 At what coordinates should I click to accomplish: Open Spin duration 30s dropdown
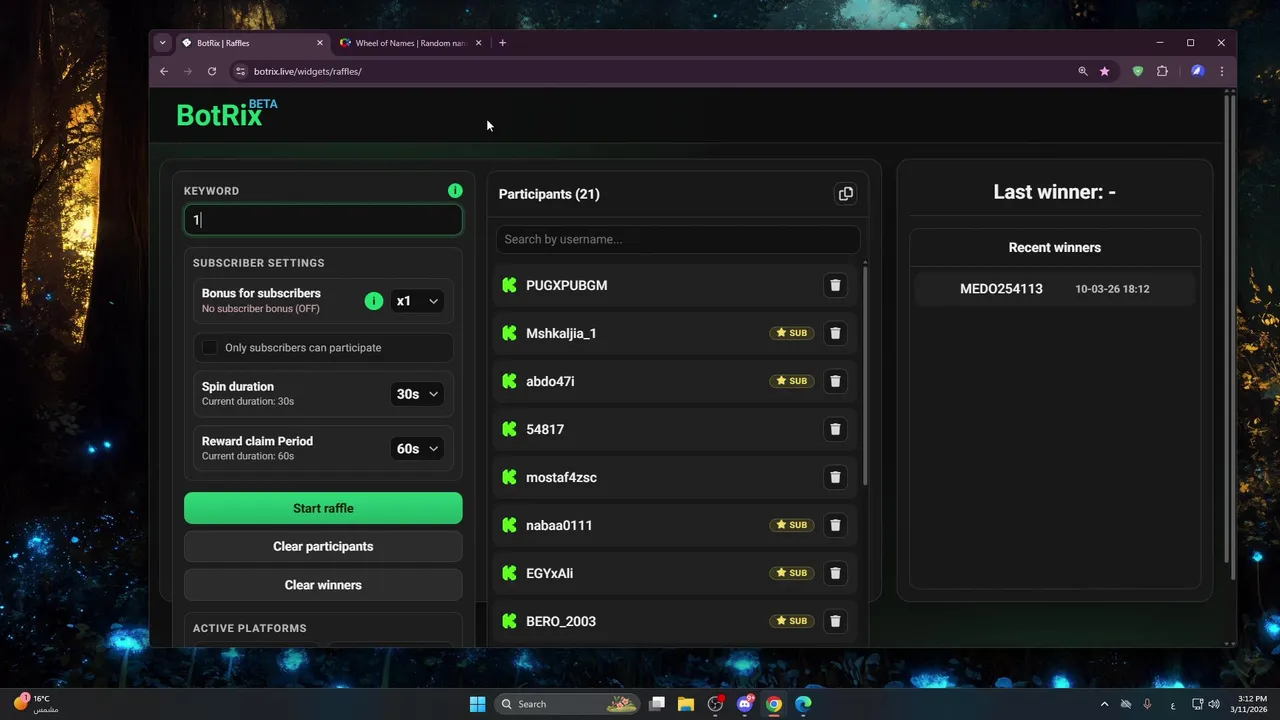pyautogui.click(x=417, y=394)
